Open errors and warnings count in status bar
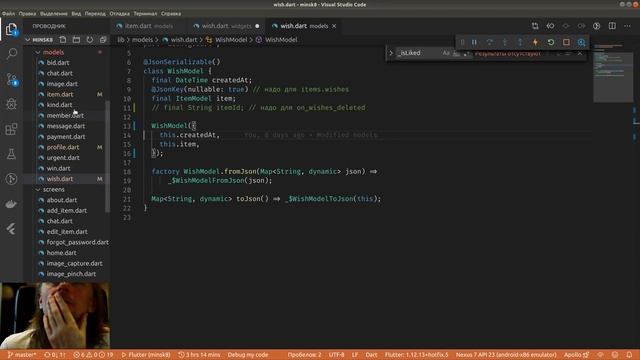Viewport: 640px width, 360px height. (93, 355)
